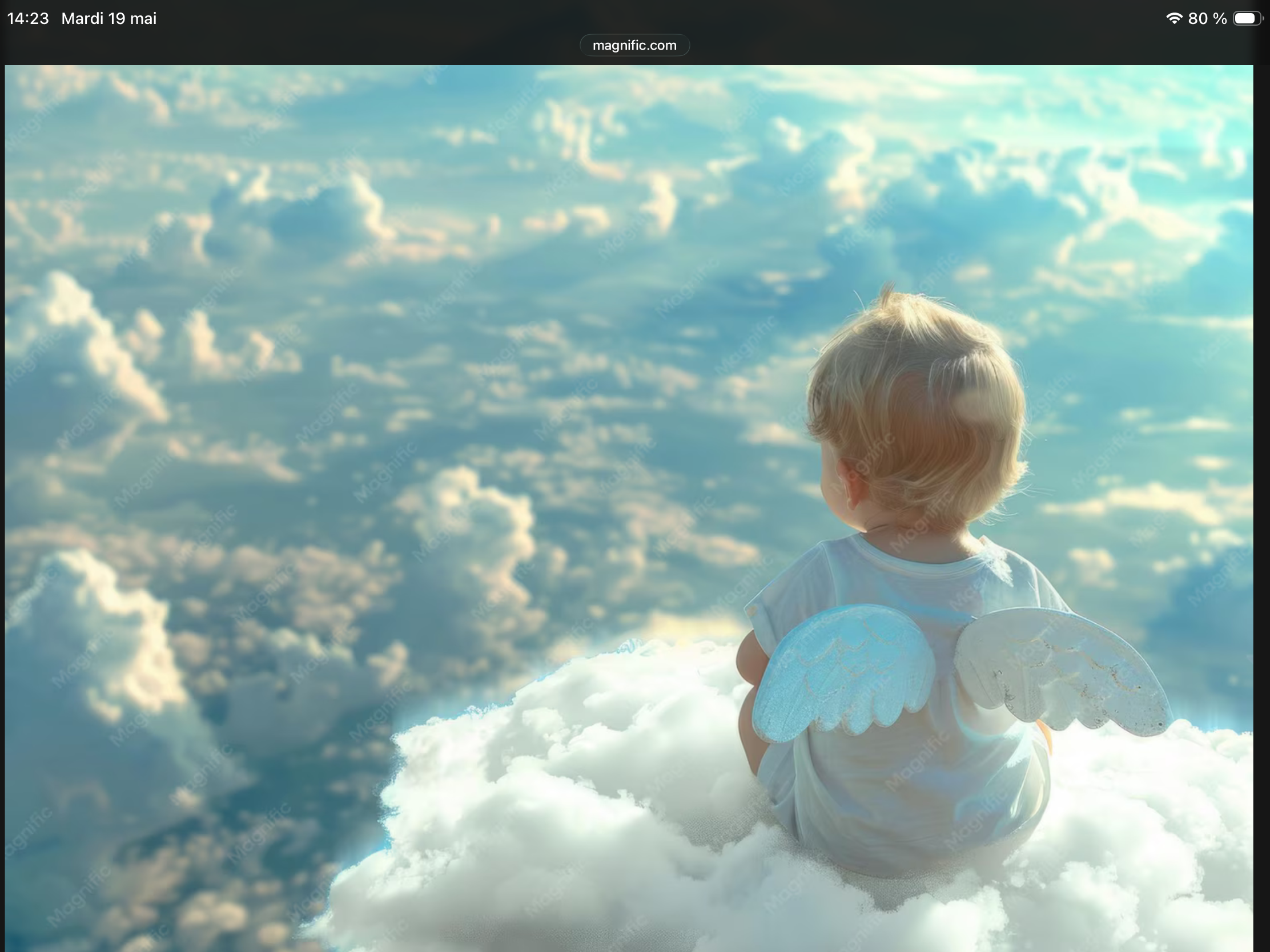Screen dimensions: 1270x952
Task: Tap the battery icon in status bar
Action: tap(1248, 18)
